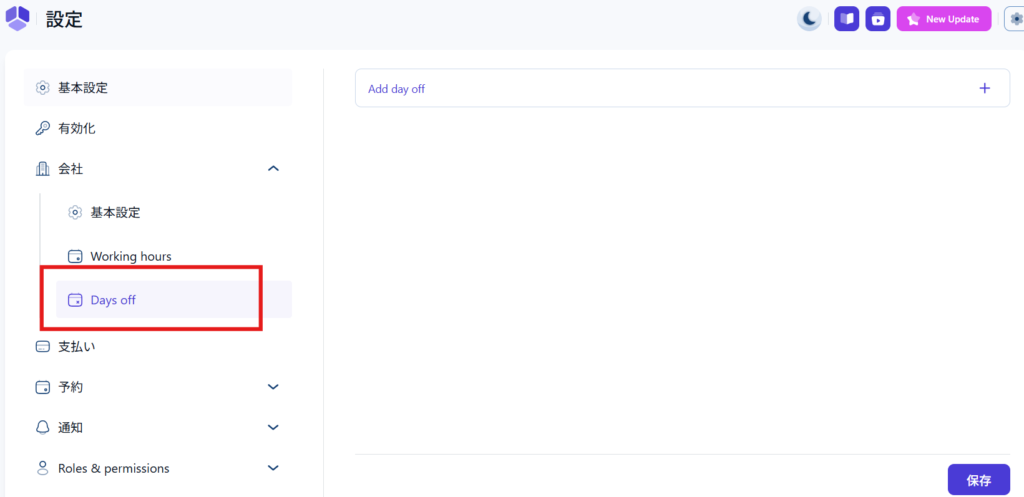This screenshot has height=497, width=1024.
Task: Select the Working hours submenu item
Action: pyautogui.click(x=130, y=256)
